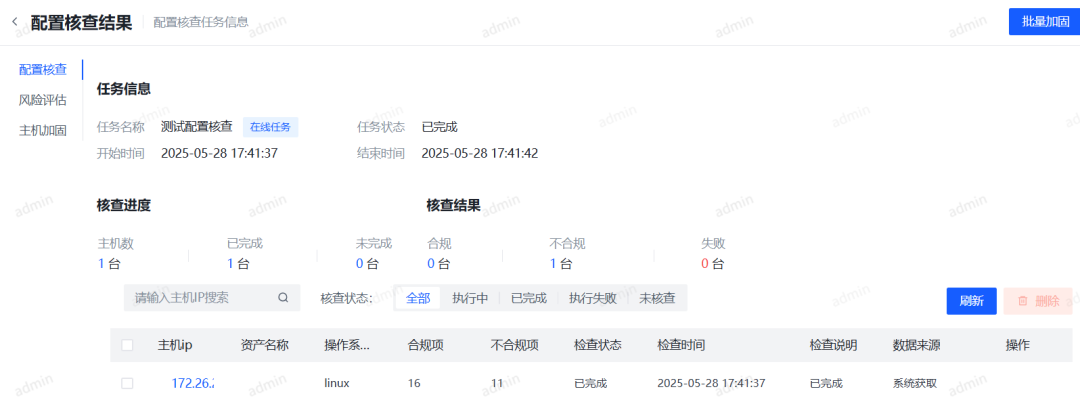Filter by 已完成 status
This screenshot has height=404, width=1080.
528,298
